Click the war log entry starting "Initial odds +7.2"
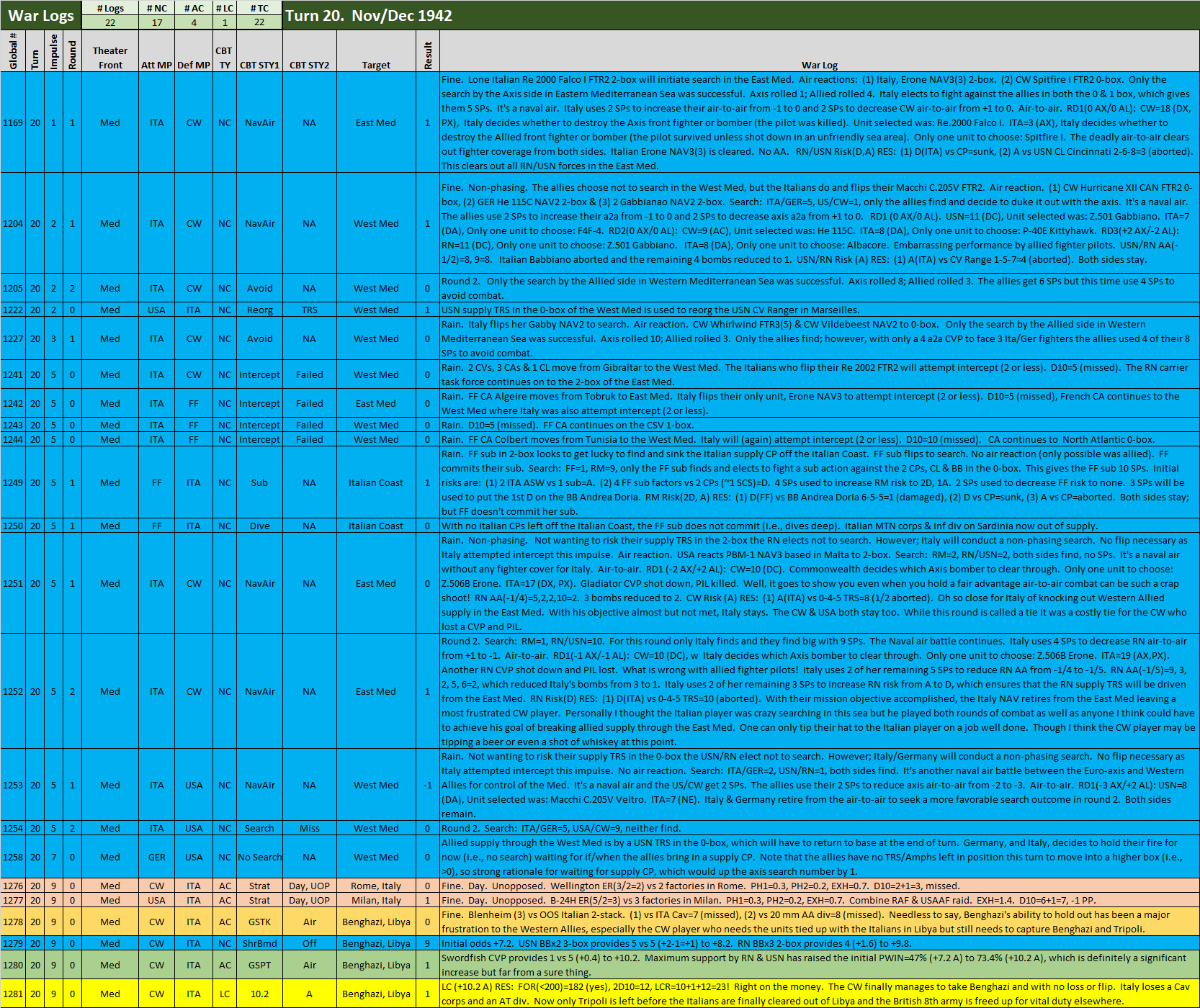The image size is (1200, 1008). pyautogui.click(x=820, y=943)
